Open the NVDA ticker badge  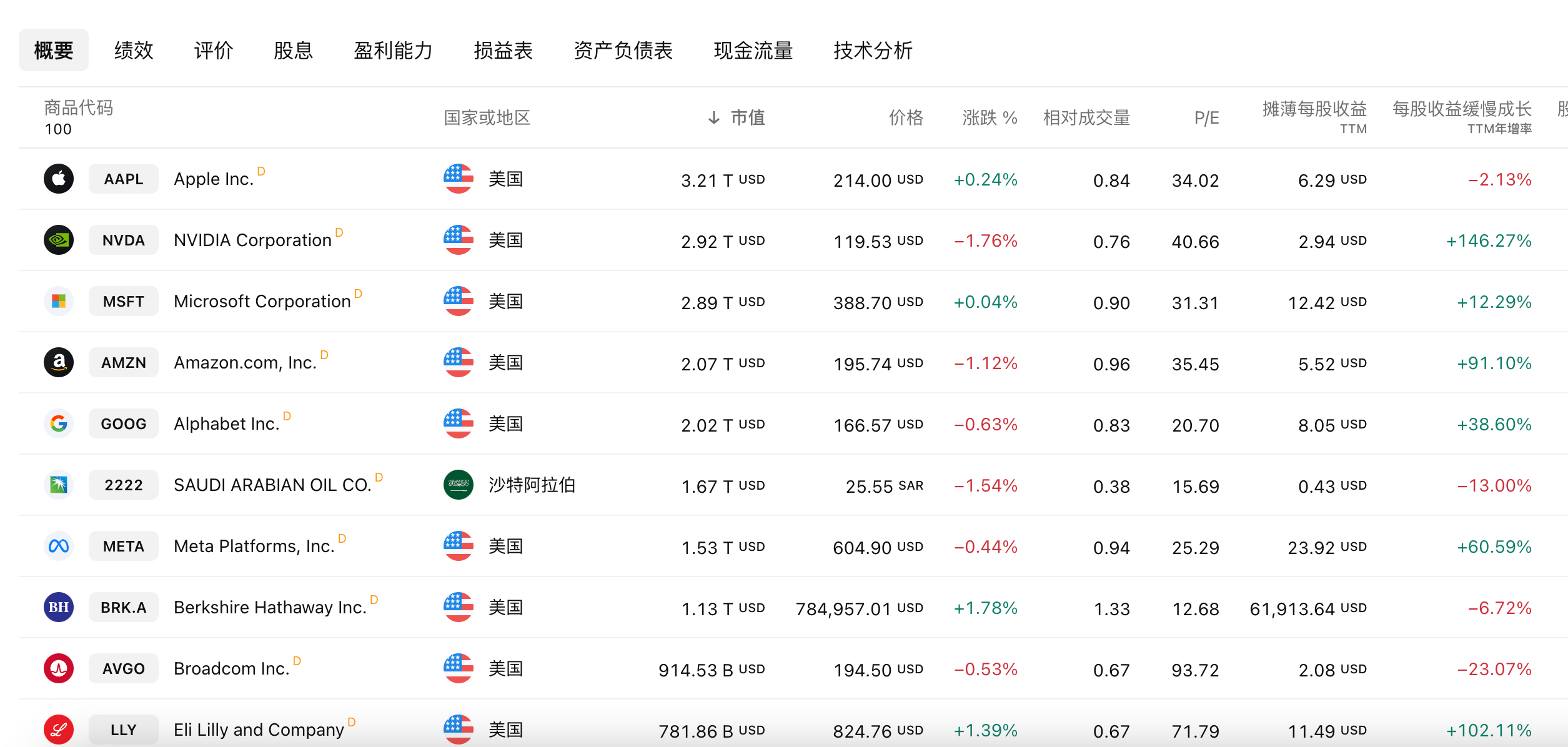(x=124, y=240)
